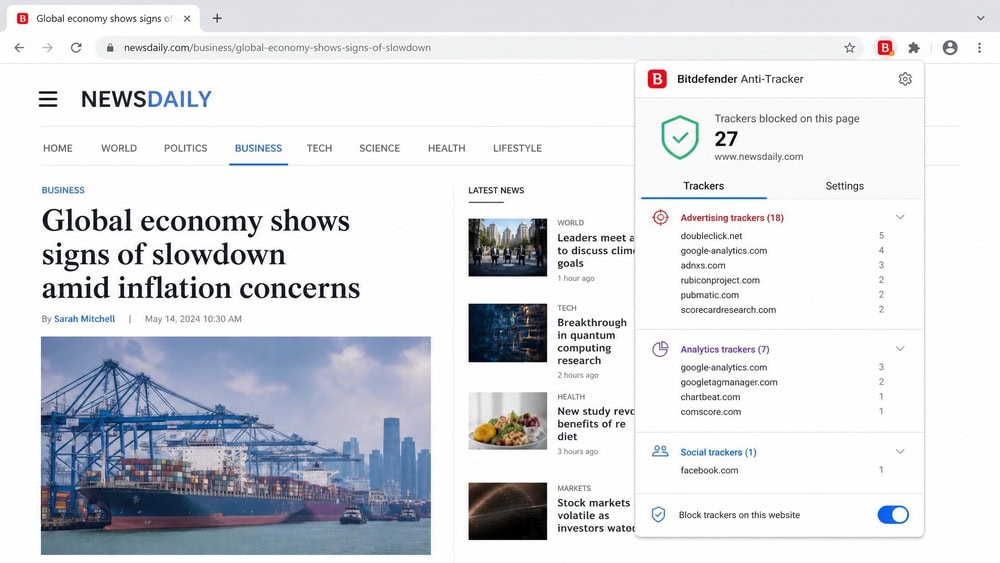Click the Analytics trackers pie chart icon
1000x563 pixels.
pyautogui.click(x=660, y=349)
